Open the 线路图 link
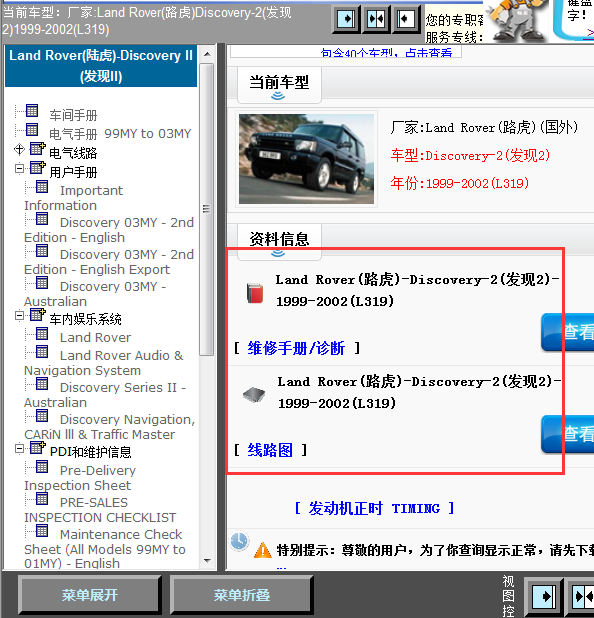This screenshot has width=594, height=618. click(x=270, y=450)
